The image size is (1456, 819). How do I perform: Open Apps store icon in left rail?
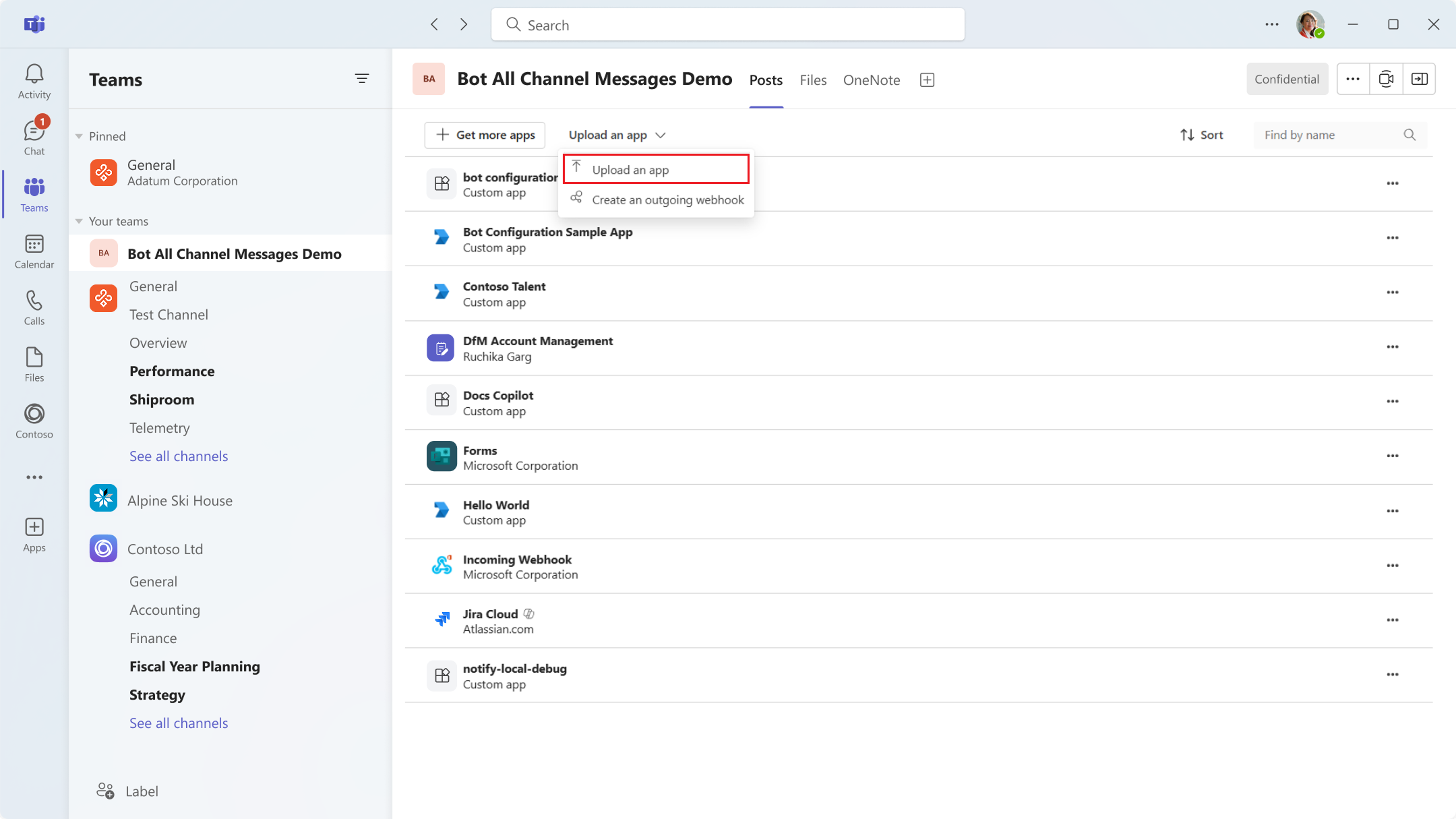(34, 535)
